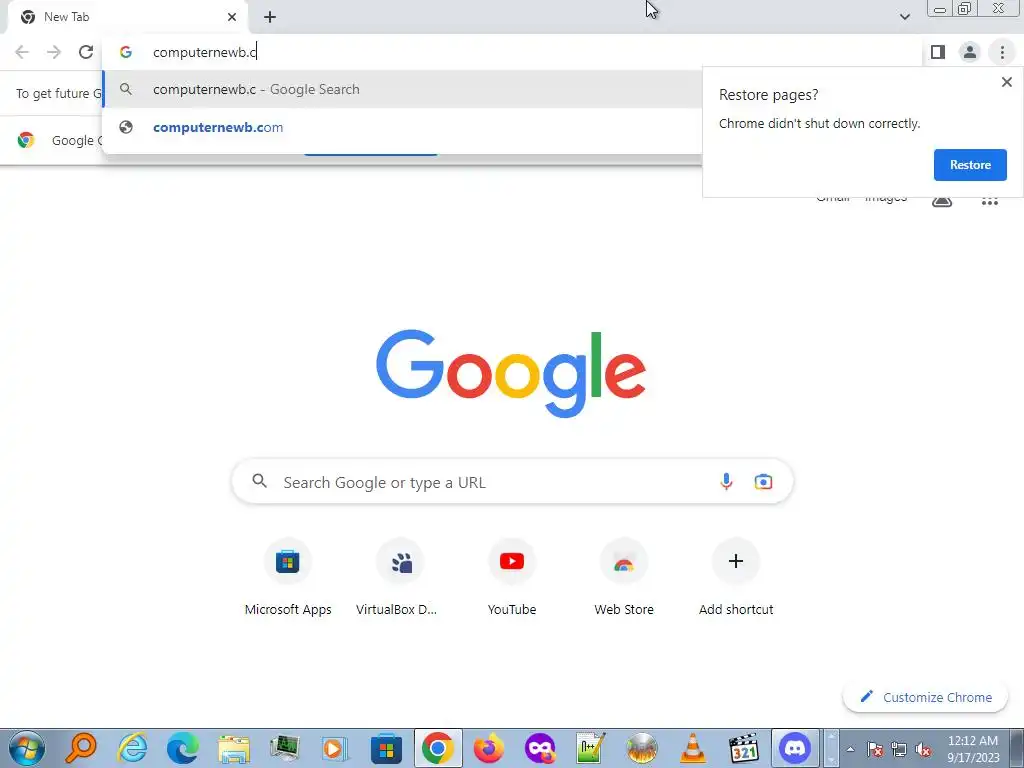Open a new tab with plus button

[270, 17]
